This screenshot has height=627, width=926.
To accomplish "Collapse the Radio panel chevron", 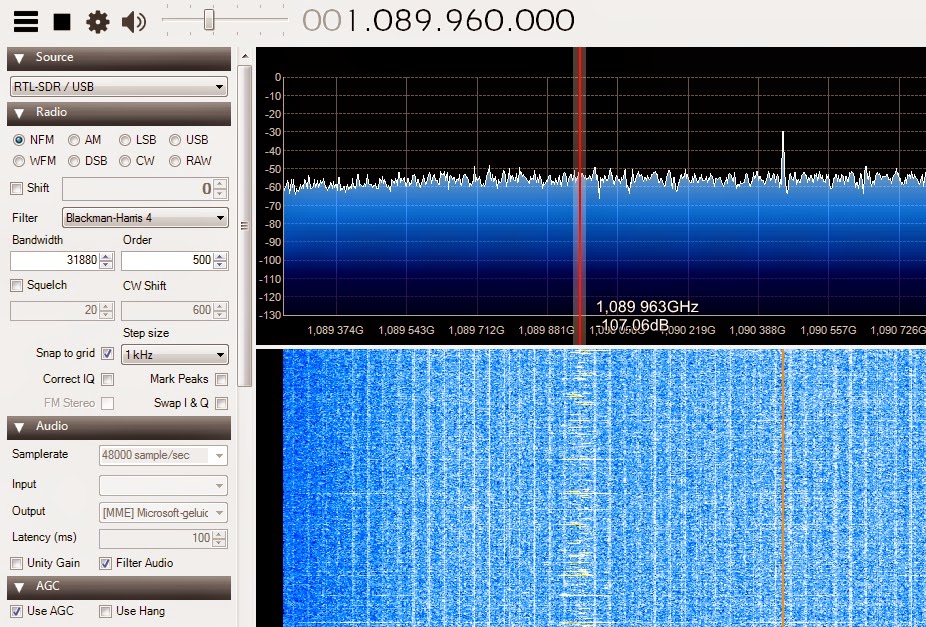I will [18, 113].
